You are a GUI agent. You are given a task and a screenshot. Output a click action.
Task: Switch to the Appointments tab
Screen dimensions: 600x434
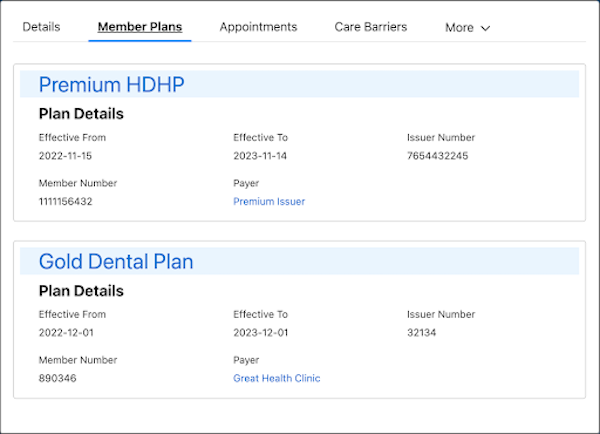click(x=258, y=27)
